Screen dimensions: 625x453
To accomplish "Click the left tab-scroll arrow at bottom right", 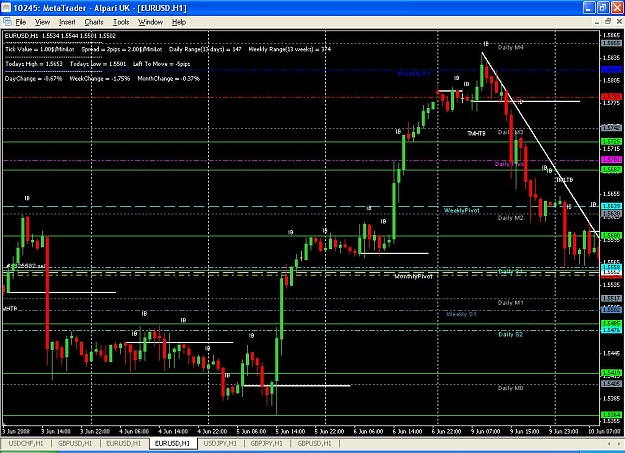I will [608, 443].
